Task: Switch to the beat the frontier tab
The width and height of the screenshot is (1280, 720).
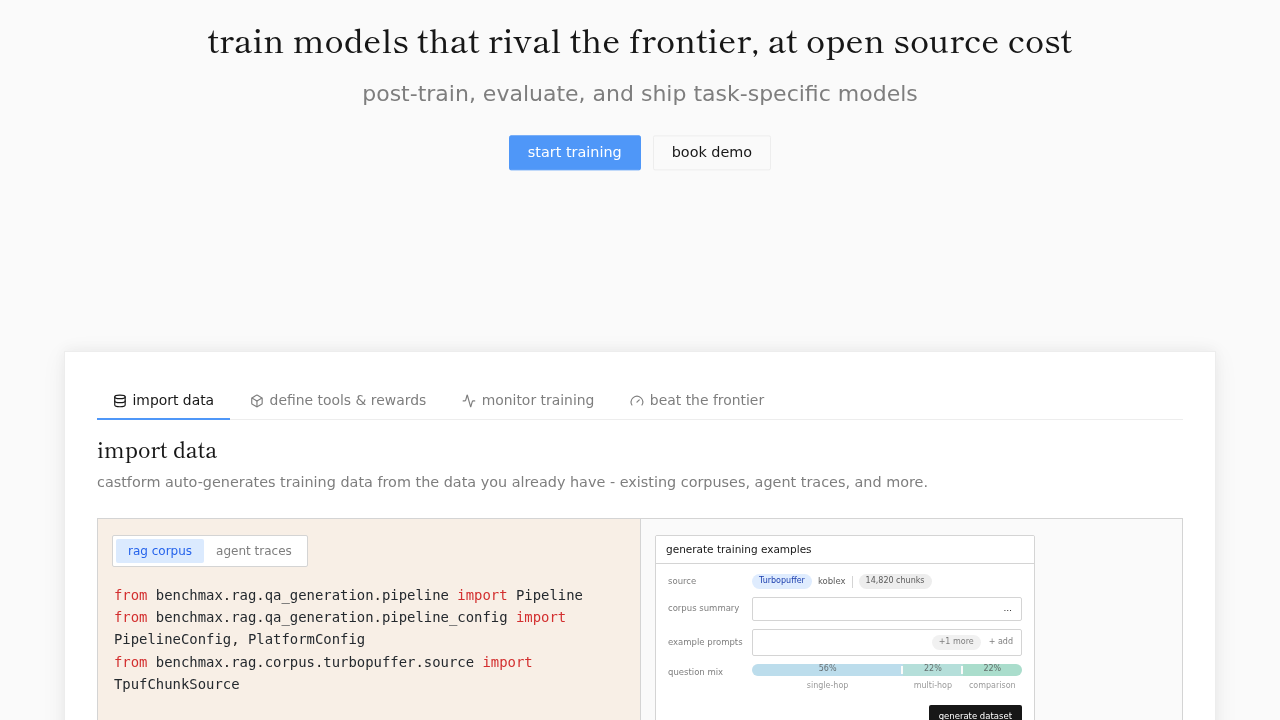Action: point(697,400)
